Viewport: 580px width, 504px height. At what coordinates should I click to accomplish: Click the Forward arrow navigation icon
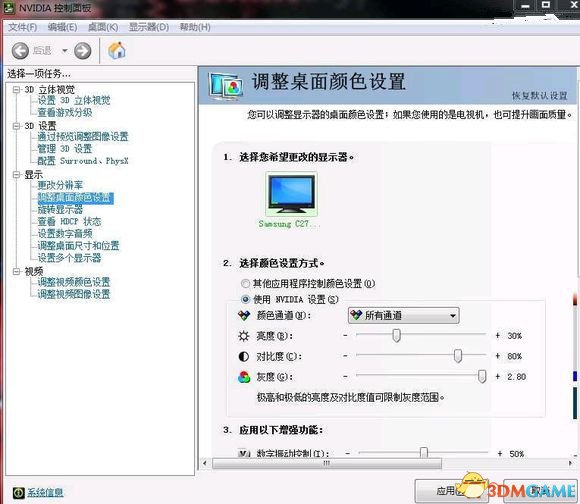coord(82,51)
